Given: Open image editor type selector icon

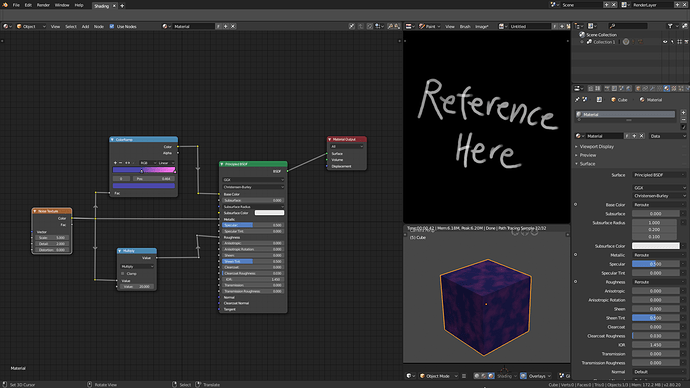Looking at the screenshot, I should [410, 26].
